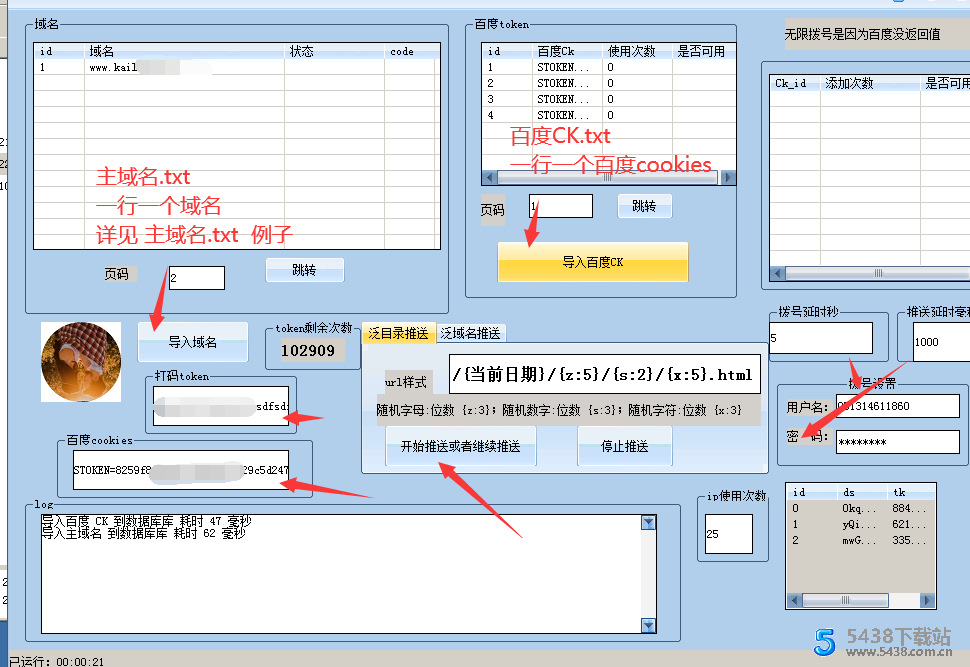Click left scroll arrow of the Ck_id table

[777, 274]
